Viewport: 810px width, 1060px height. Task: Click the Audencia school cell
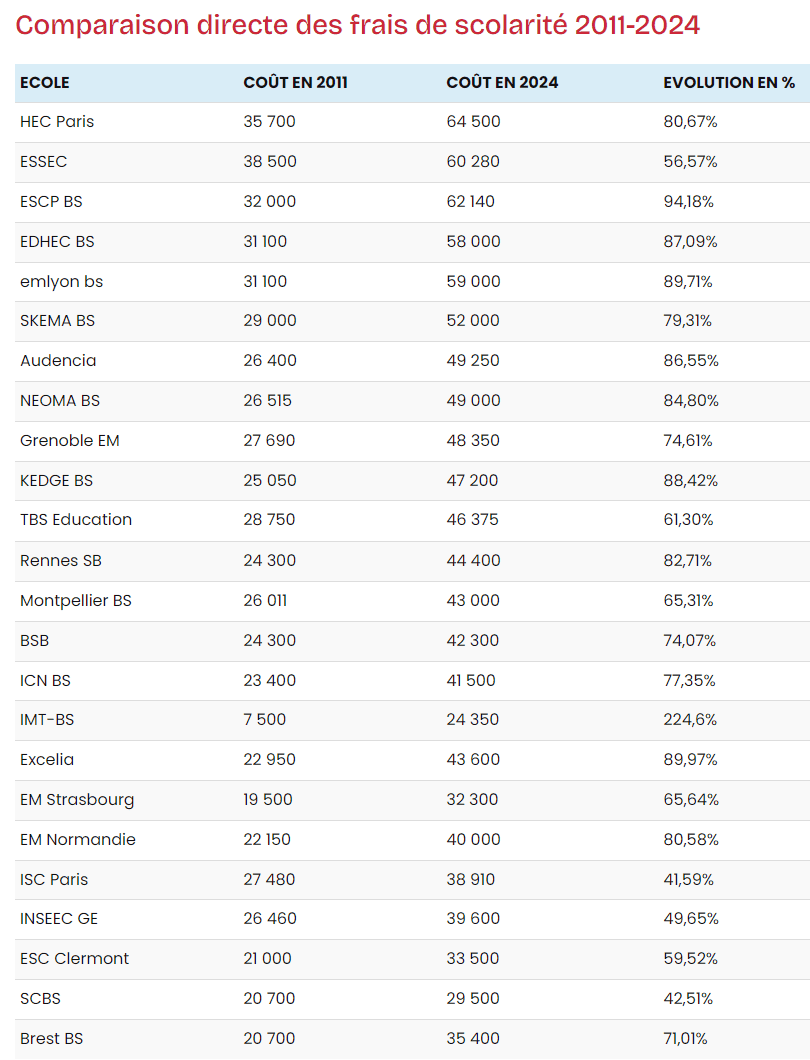58,360
